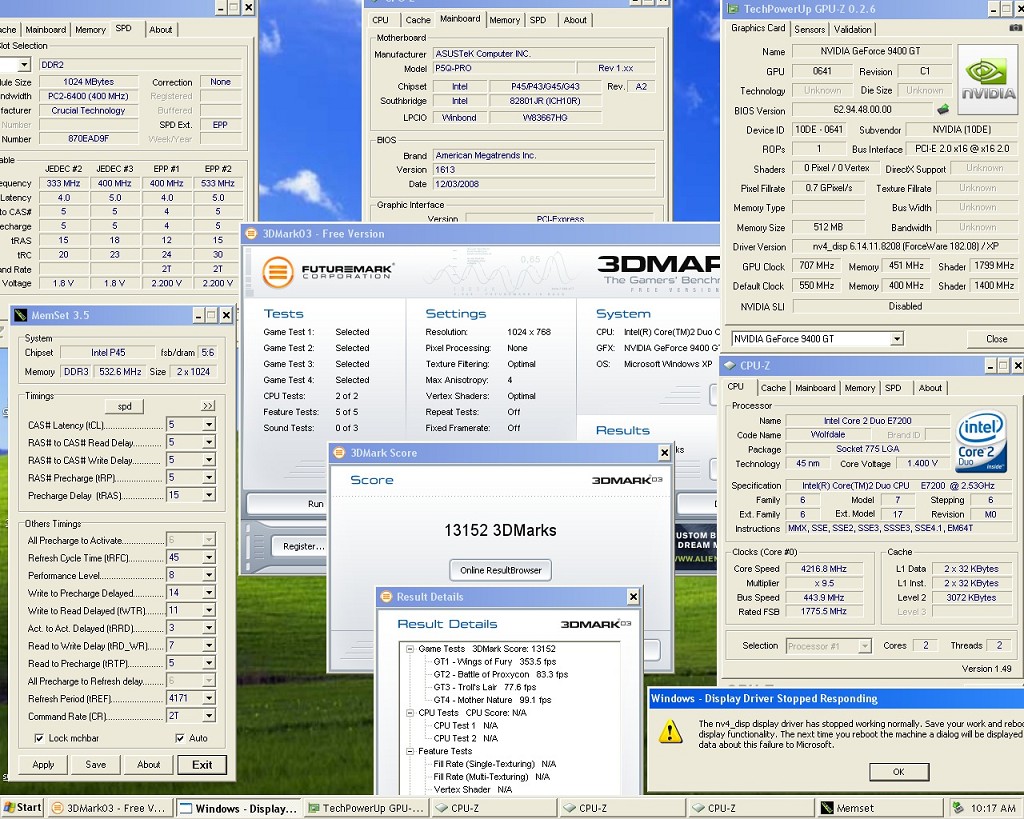Open CAS# Latency (tCL) dropdown
This screenshot has height=819, width=1024.
coord(208,425)
